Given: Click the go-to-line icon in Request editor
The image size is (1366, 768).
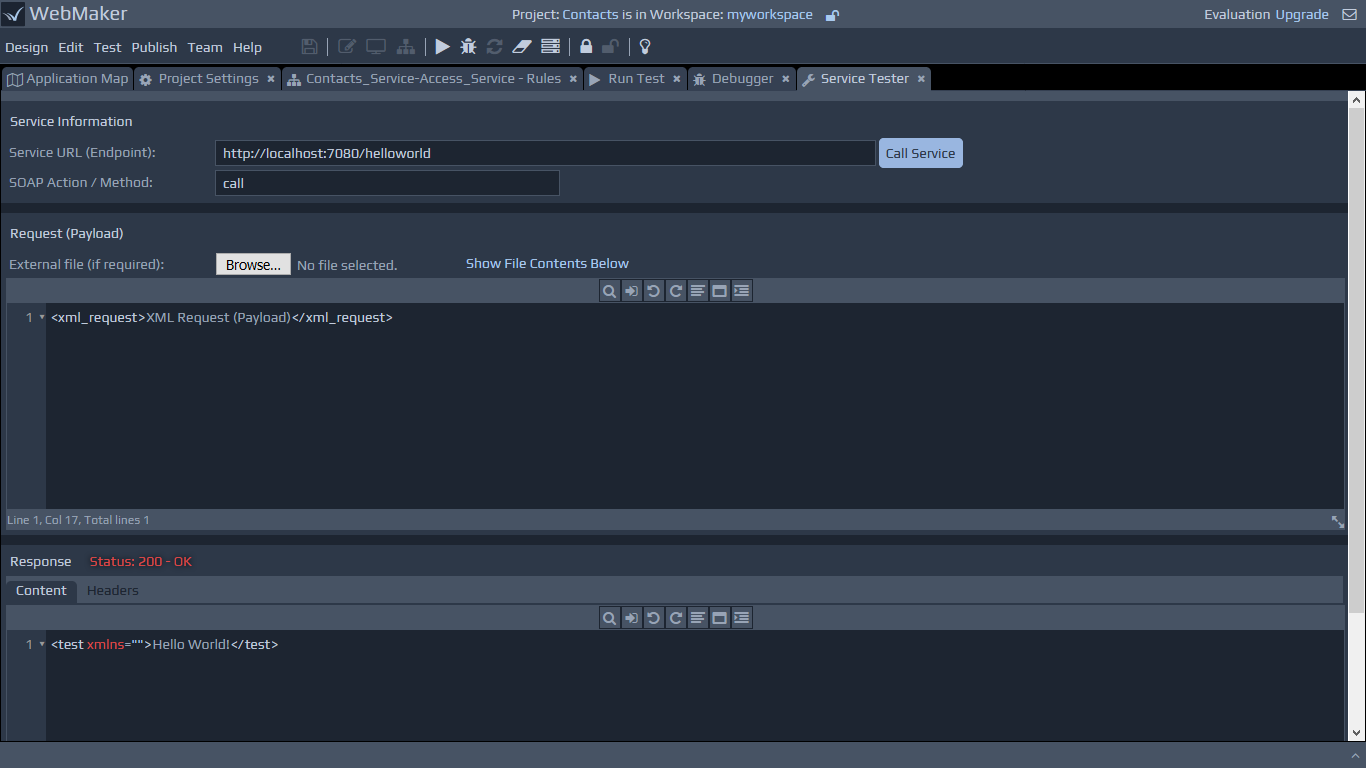Looking at the screenshot, I should tap(631, 291).
